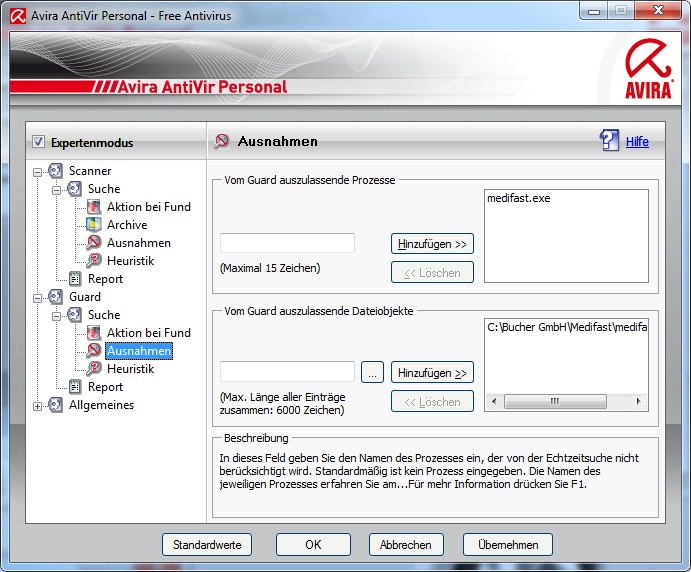The height and width of the screenshot is (572, 691).
Task: Click Hinzufügen for file objects
Action: click(x=432, y=372)
